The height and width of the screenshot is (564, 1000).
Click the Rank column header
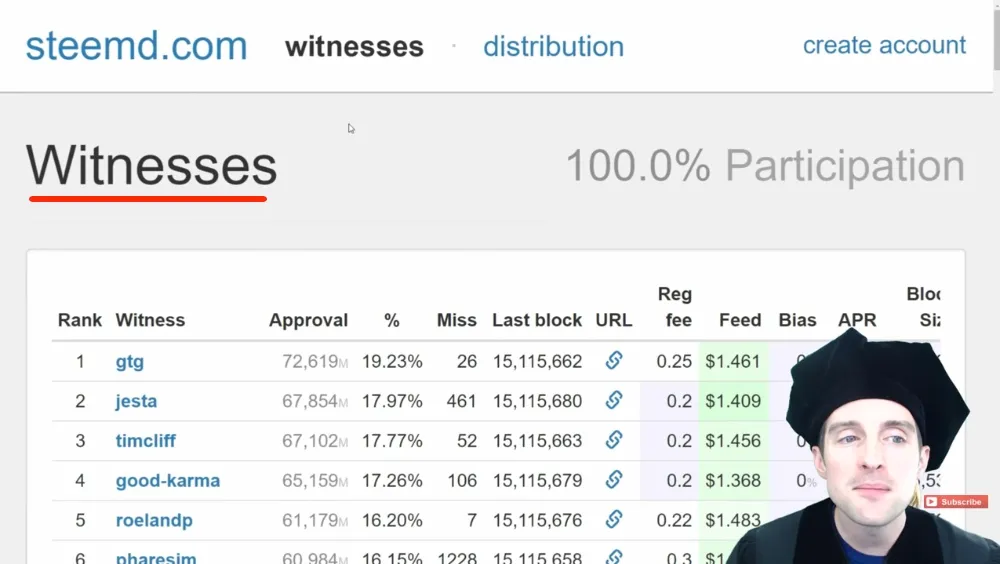coord(80,320)
